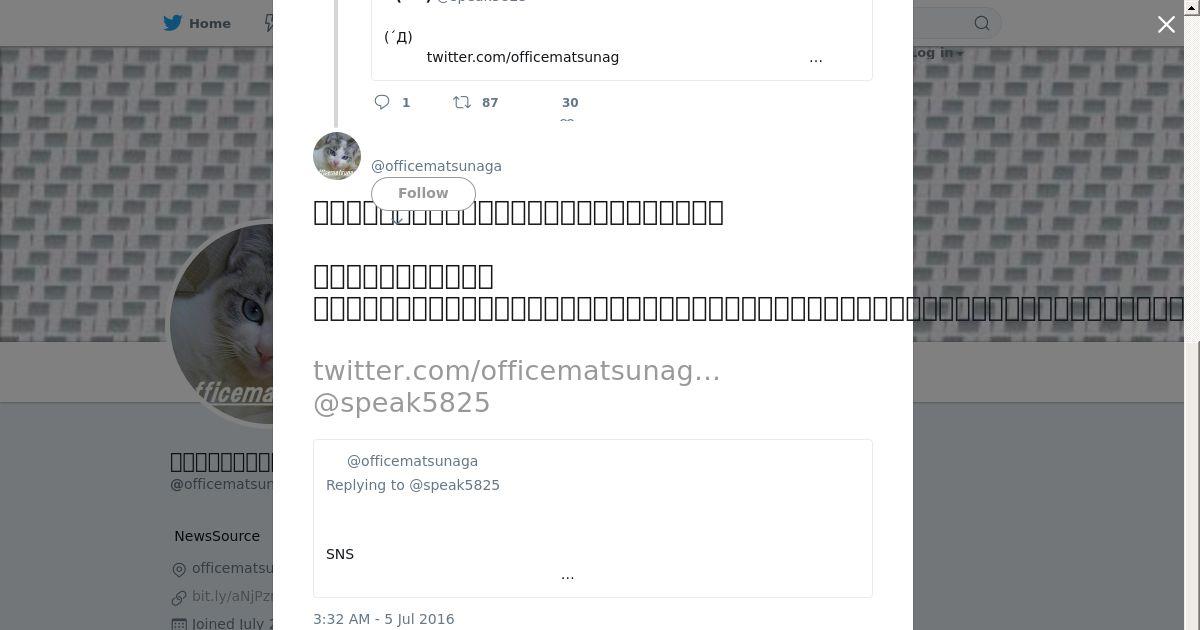Image resolution: width=1200 pixels, height=630 pixels.
Task: Click the calendar icon beside Joined
Action: click(x=179, y=624)
